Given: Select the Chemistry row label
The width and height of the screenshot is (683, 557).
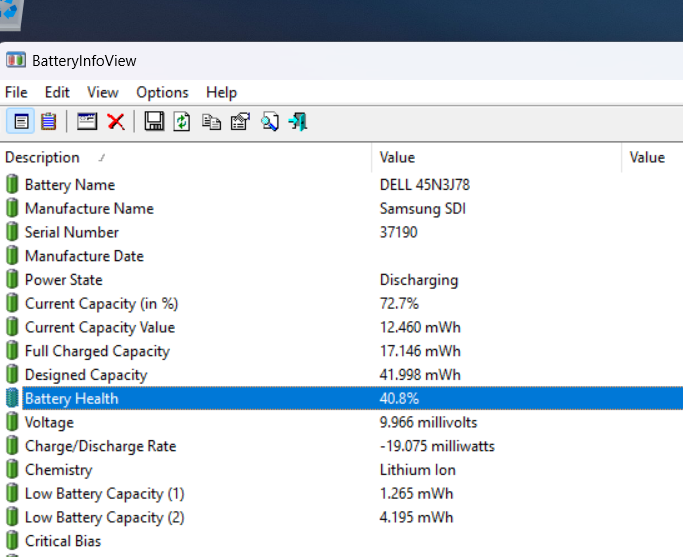Looking at the screenshot, I should click(x=59, y=470).
